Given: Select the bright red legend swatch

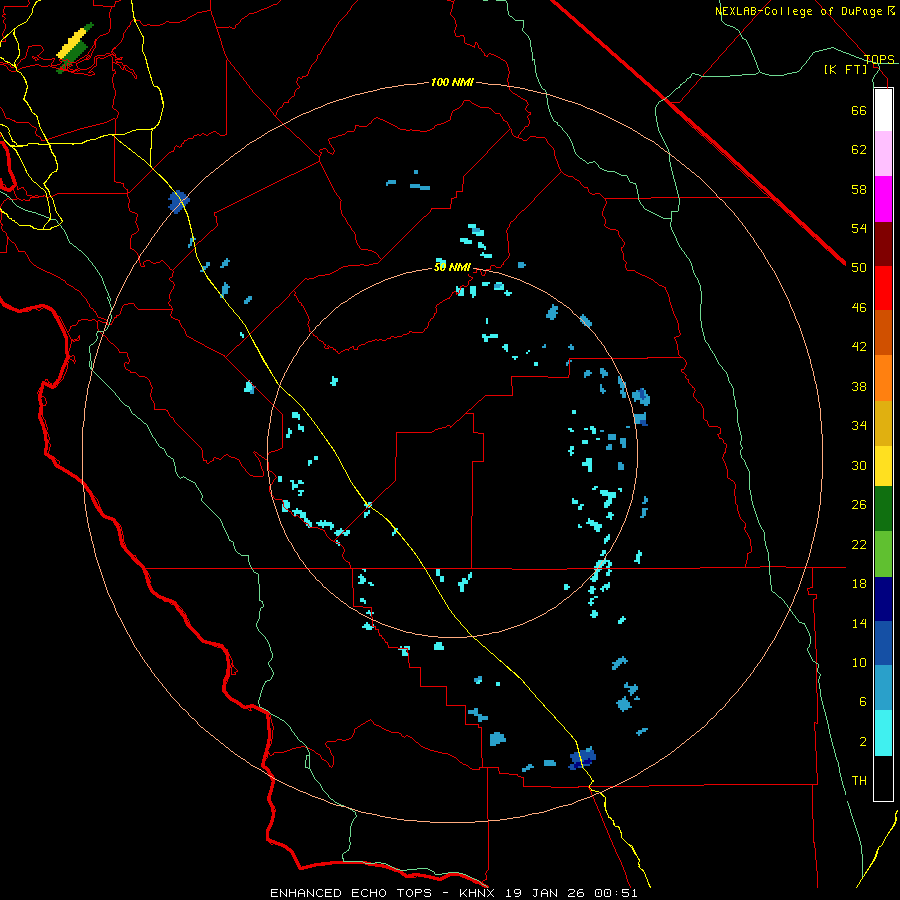Looking at the screenshot, I should point(883,288).
